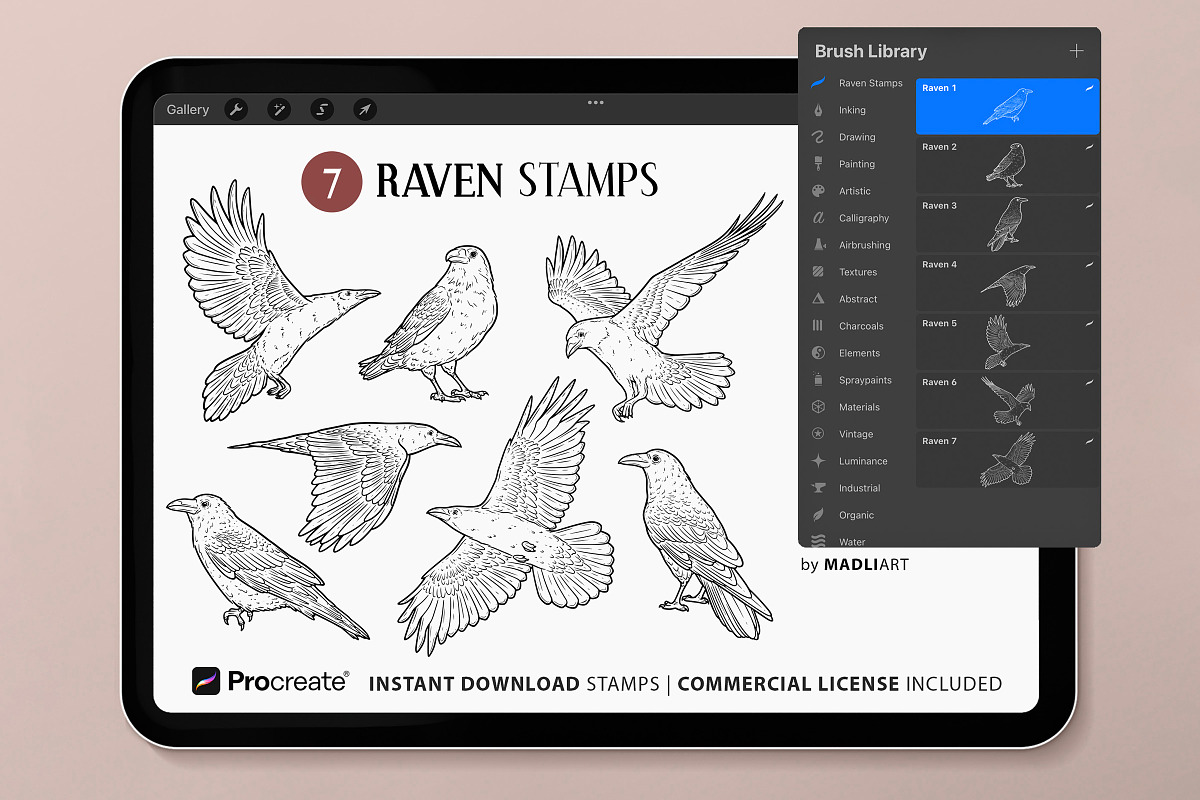Click the Spraypaints can icon
Screen dimensions: 1200x800
coord(818,380)
